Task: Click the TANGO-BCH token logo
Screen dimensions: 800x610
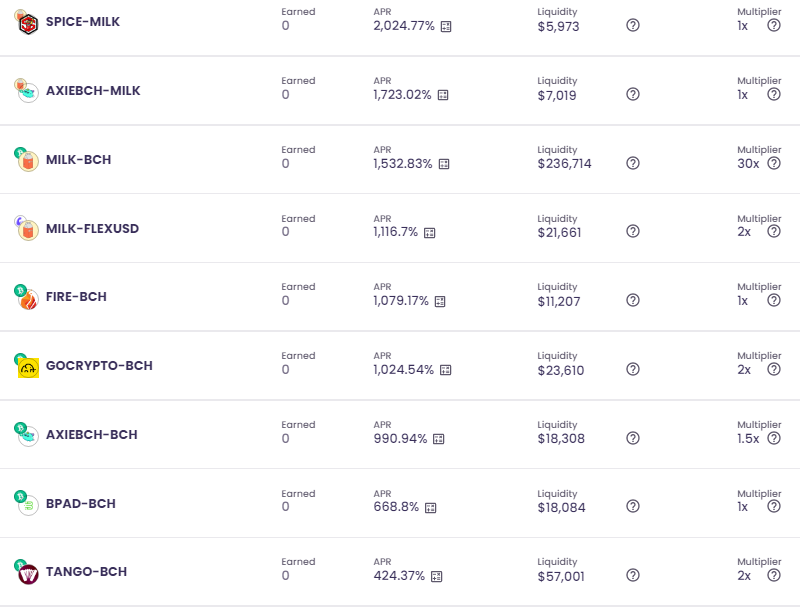Action: (27, 572)
